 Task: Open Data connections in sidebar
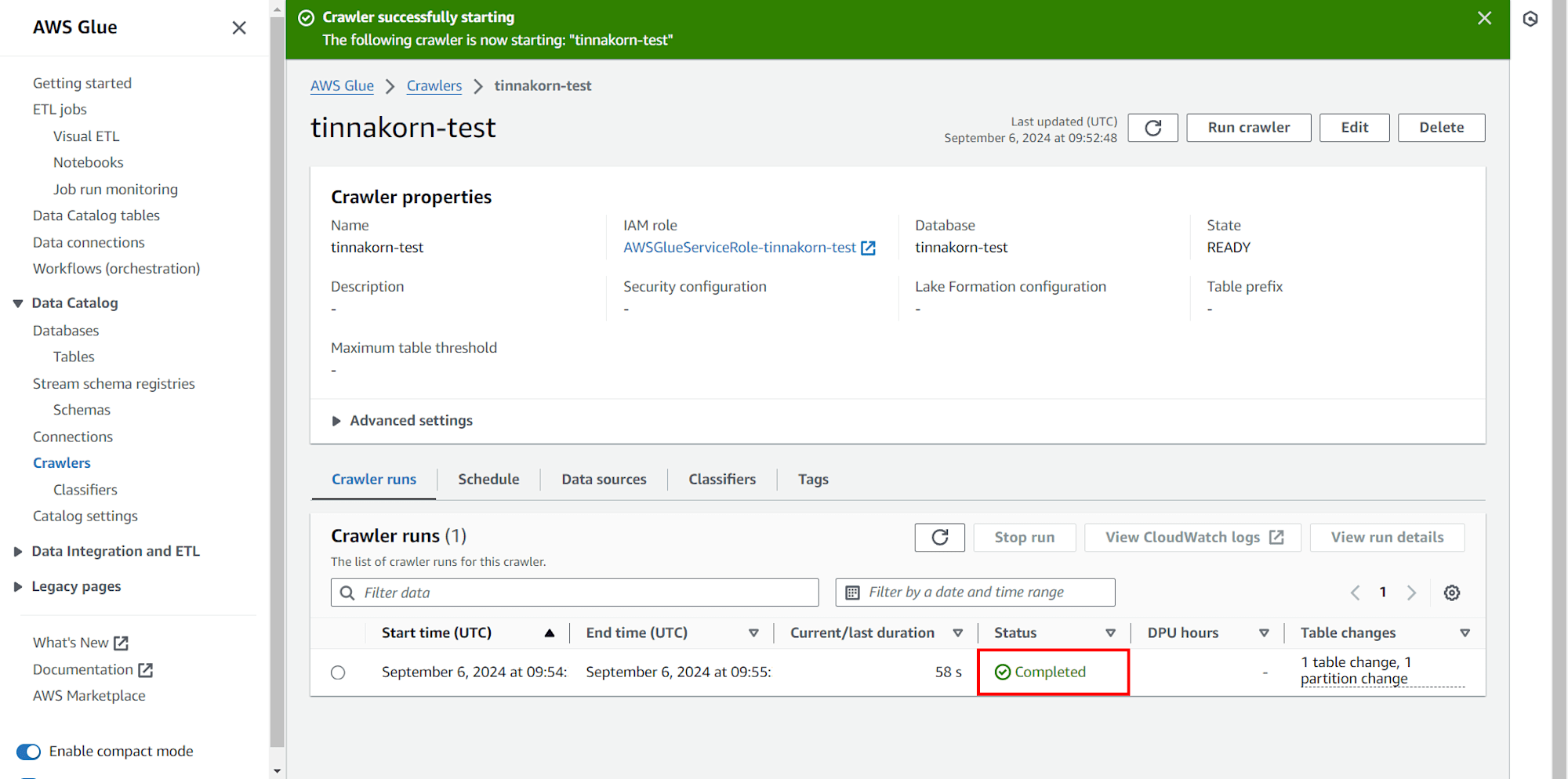(89, 243)
